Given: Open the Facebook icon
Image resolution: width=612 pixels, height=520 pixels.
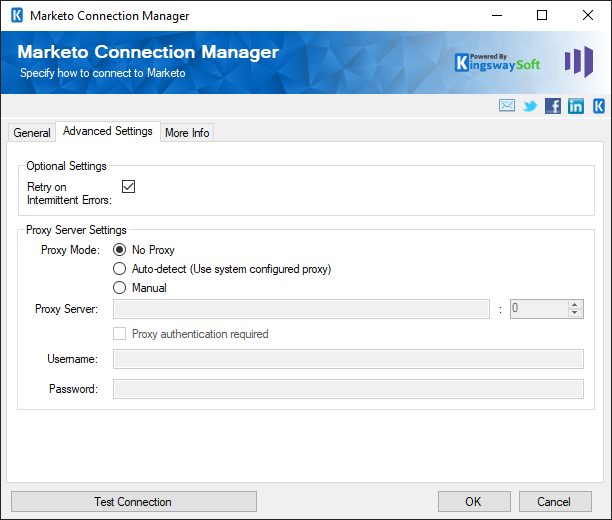Looking at the screenshot, I should coord(553,106).
